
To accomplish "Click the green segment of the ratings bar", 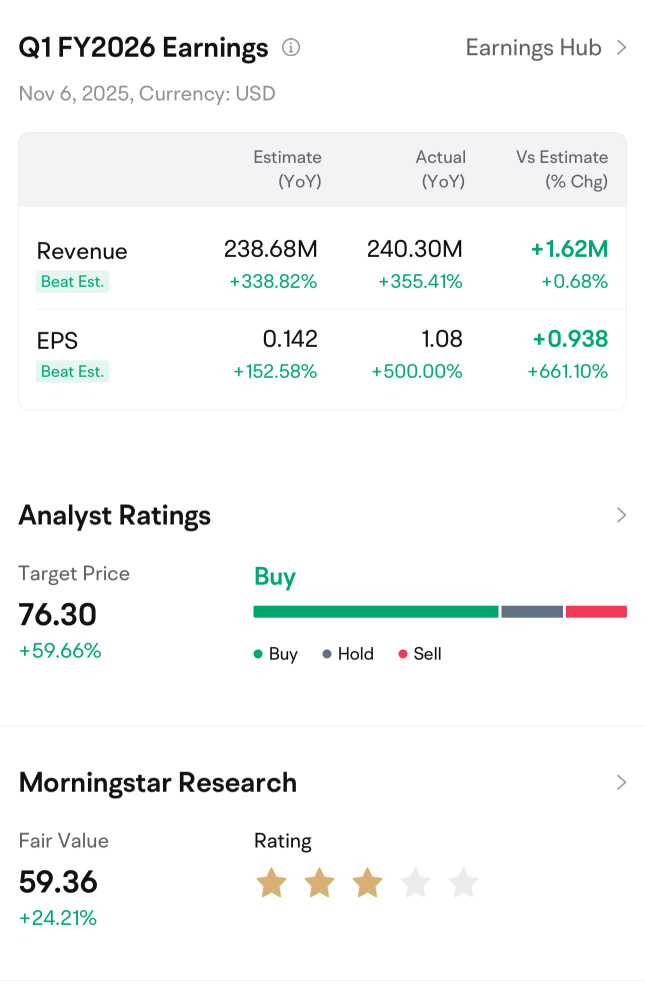I will tap(375, 611).
